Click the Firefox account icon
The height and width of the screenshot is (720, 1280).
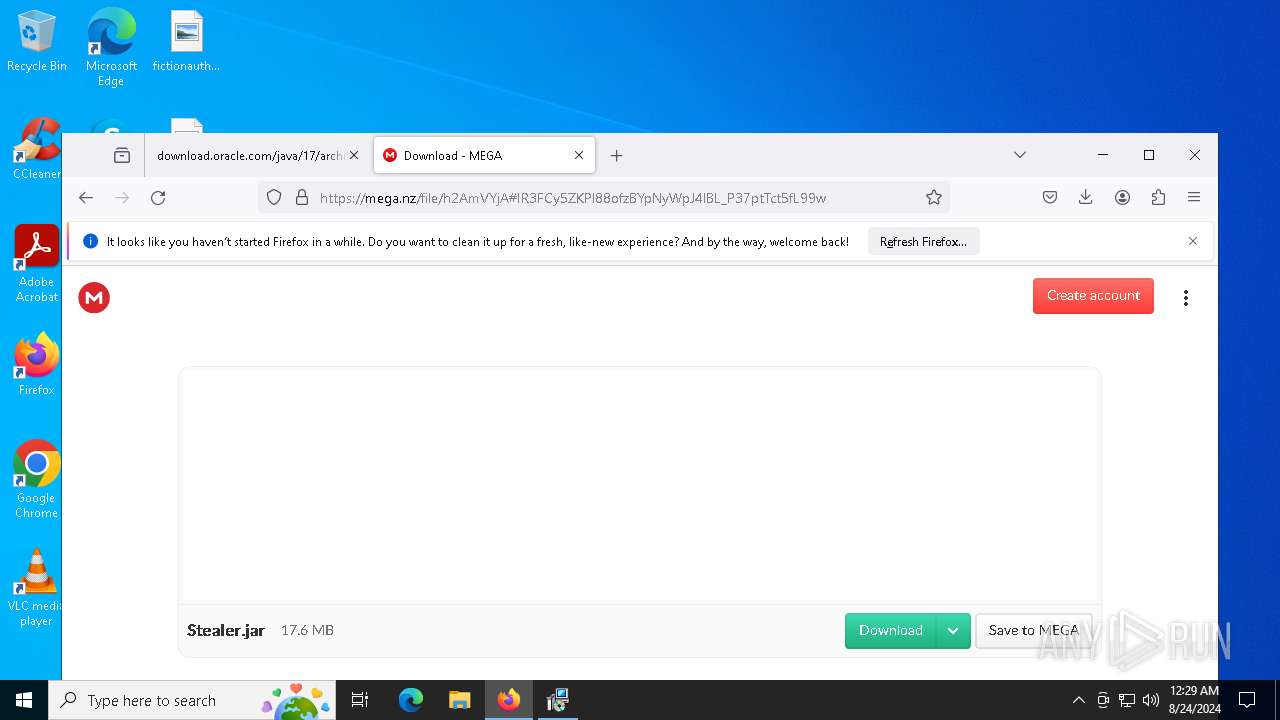(1122, 198)
